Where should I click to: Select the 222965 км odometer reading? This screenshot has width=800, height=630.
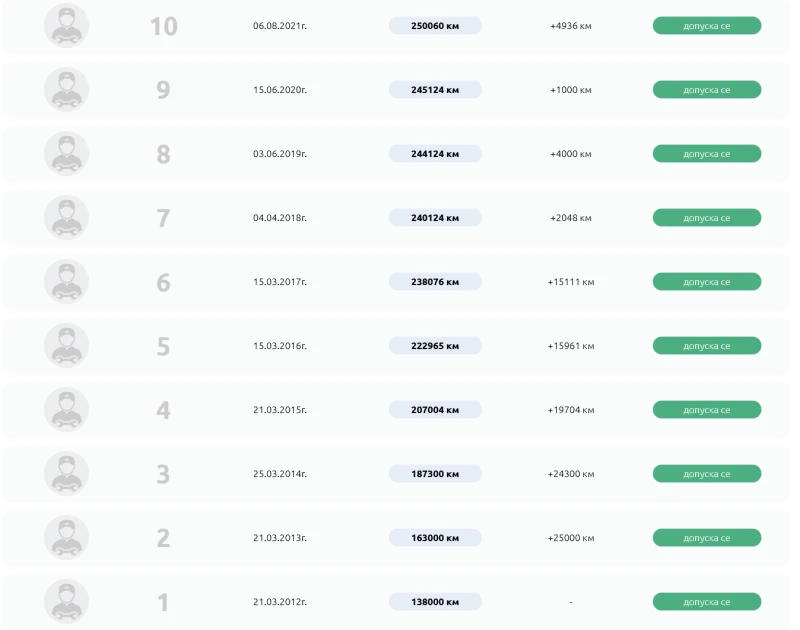435,346
